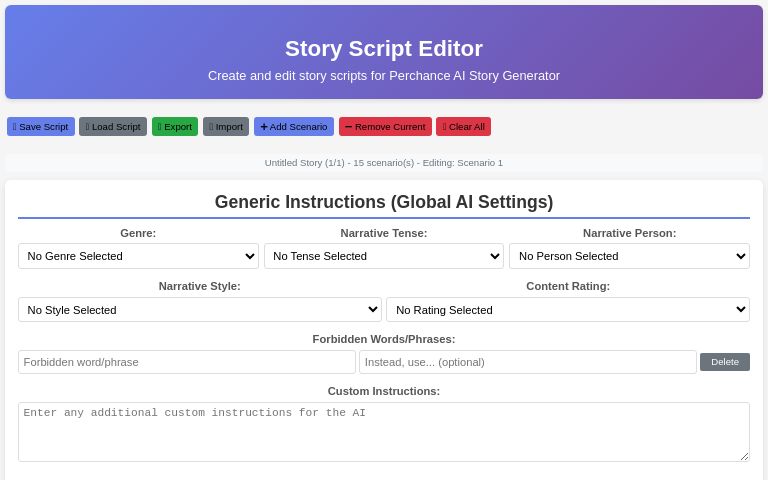Focus the Forbidden word/phrase input
This screenshot has height=480, width=768.
(x=187, y=362)
